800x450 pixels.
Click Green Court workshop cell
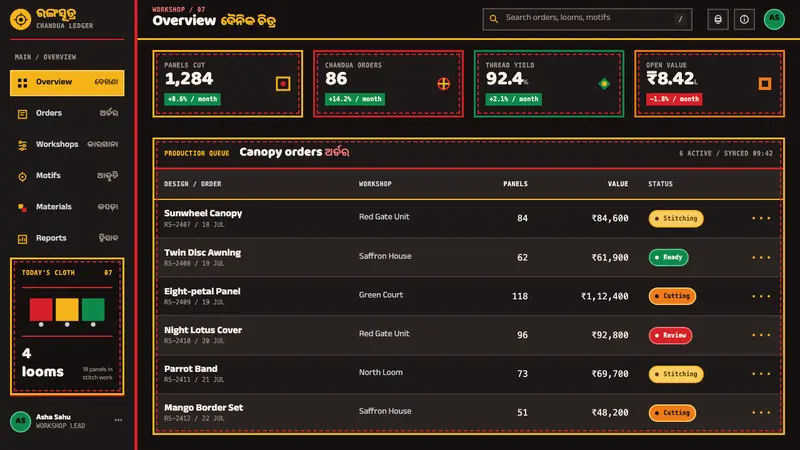pos(381,295)
